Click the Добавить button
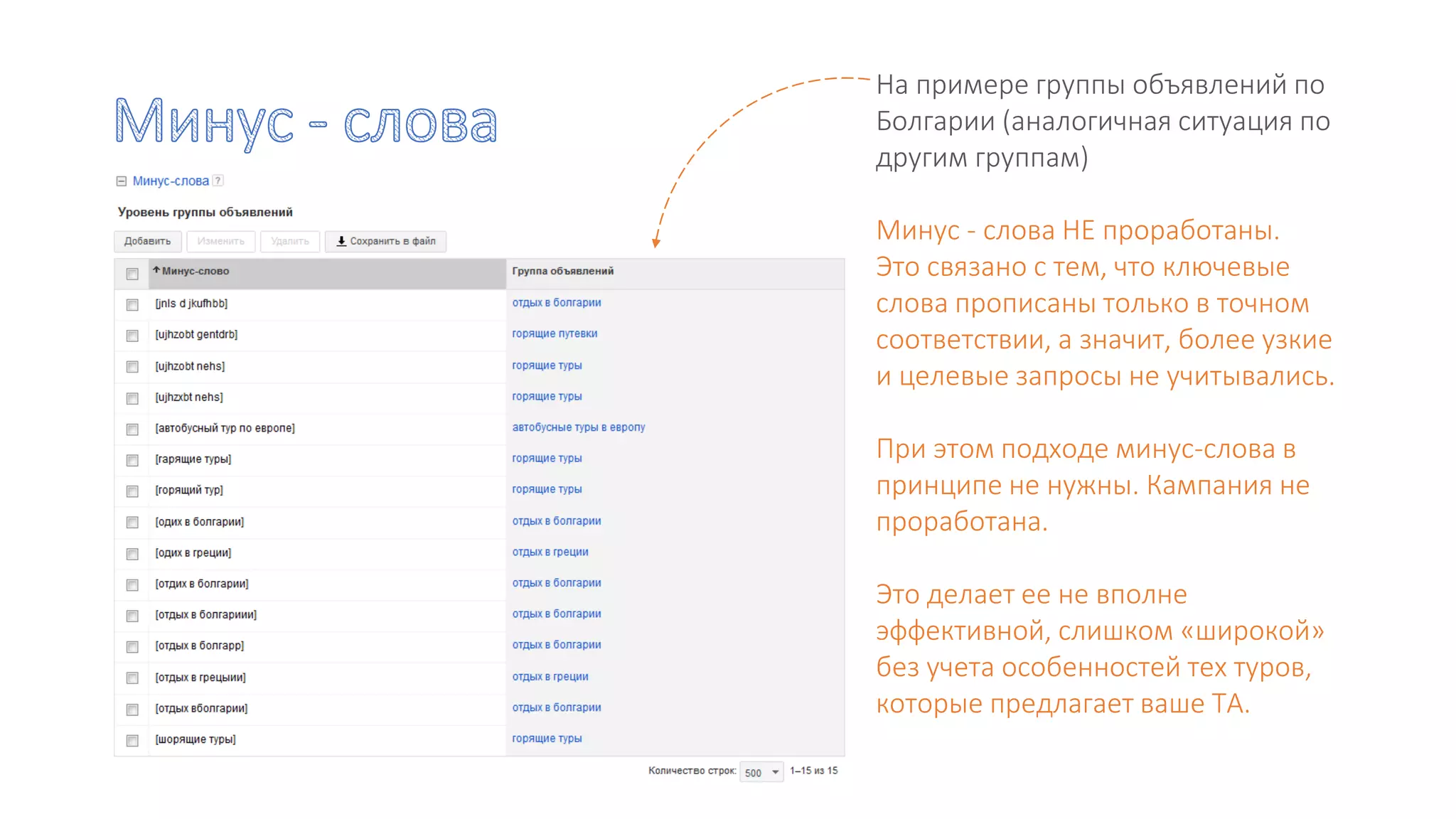This screenshot has height=819, width=1456. coord(148,241)
